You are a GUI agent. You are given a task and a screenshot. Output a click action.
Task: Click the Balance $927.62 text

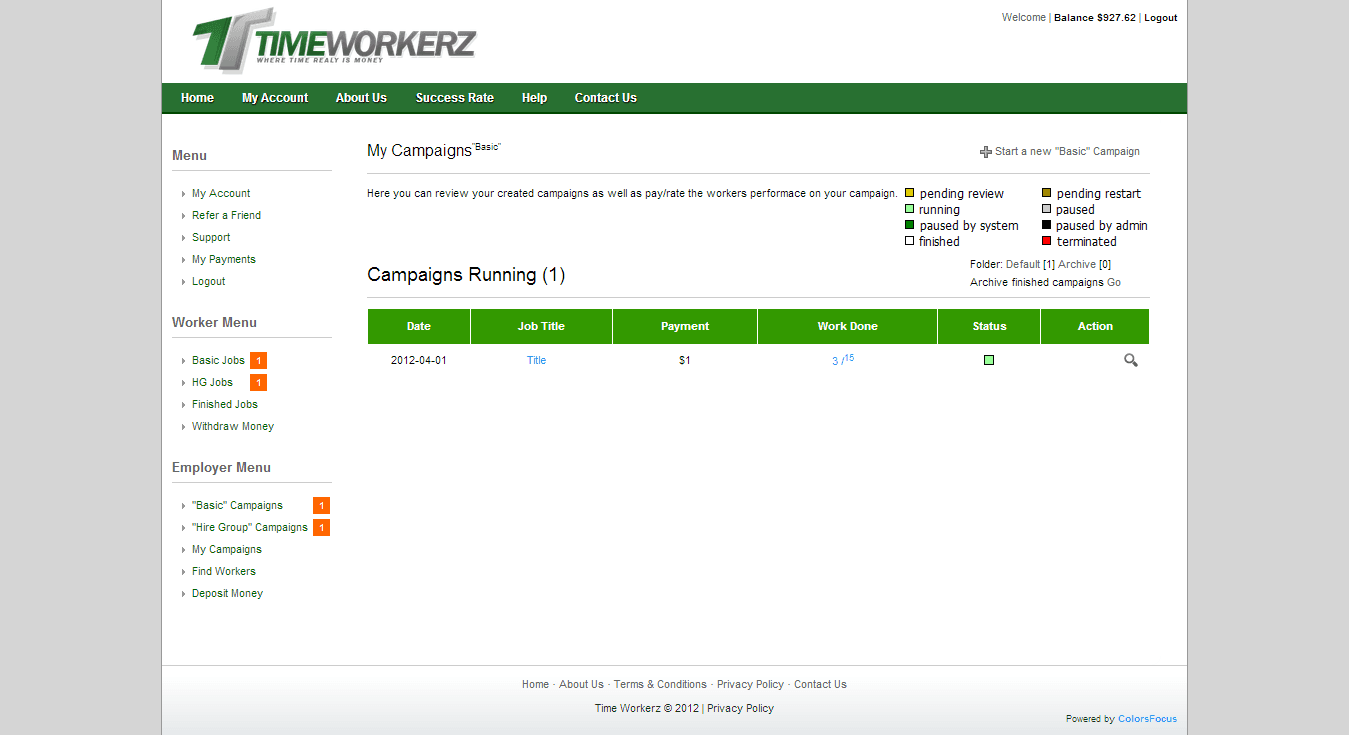tap(1095, 18)
